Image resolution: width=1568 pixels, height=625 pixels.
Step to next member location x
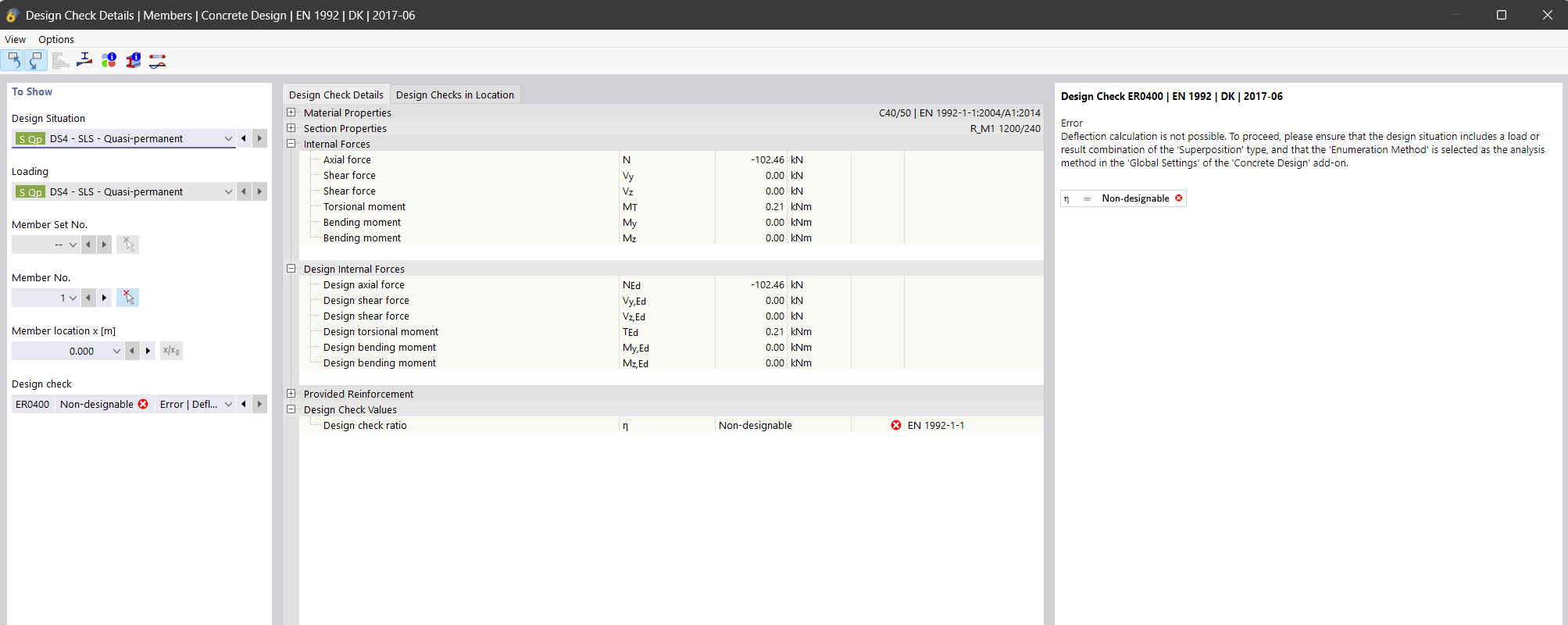148,351
